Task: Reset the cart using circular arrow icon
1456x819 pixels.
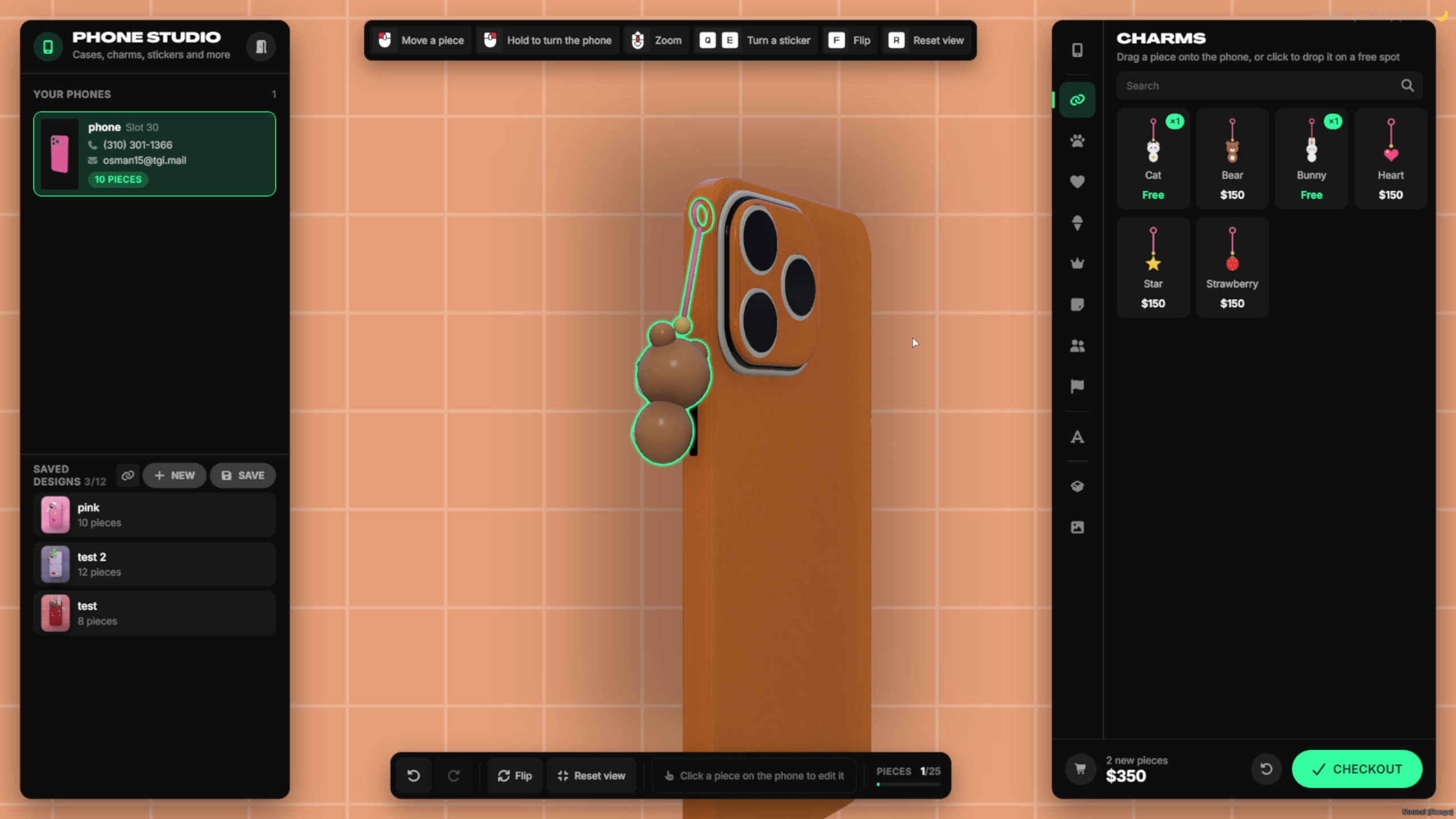Action: (x=1266, y=769)
